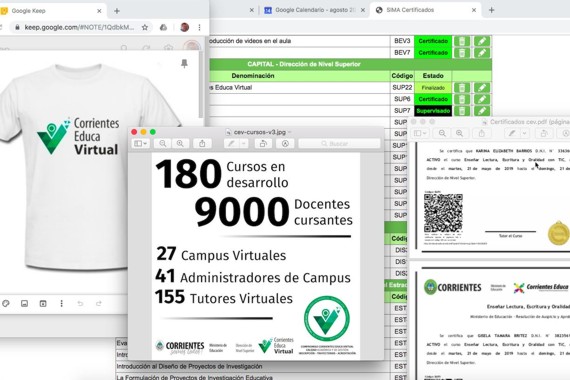Open a new tab in Keep browser window
The width and height of the screenshot is (570, 380).
point(117,11)
